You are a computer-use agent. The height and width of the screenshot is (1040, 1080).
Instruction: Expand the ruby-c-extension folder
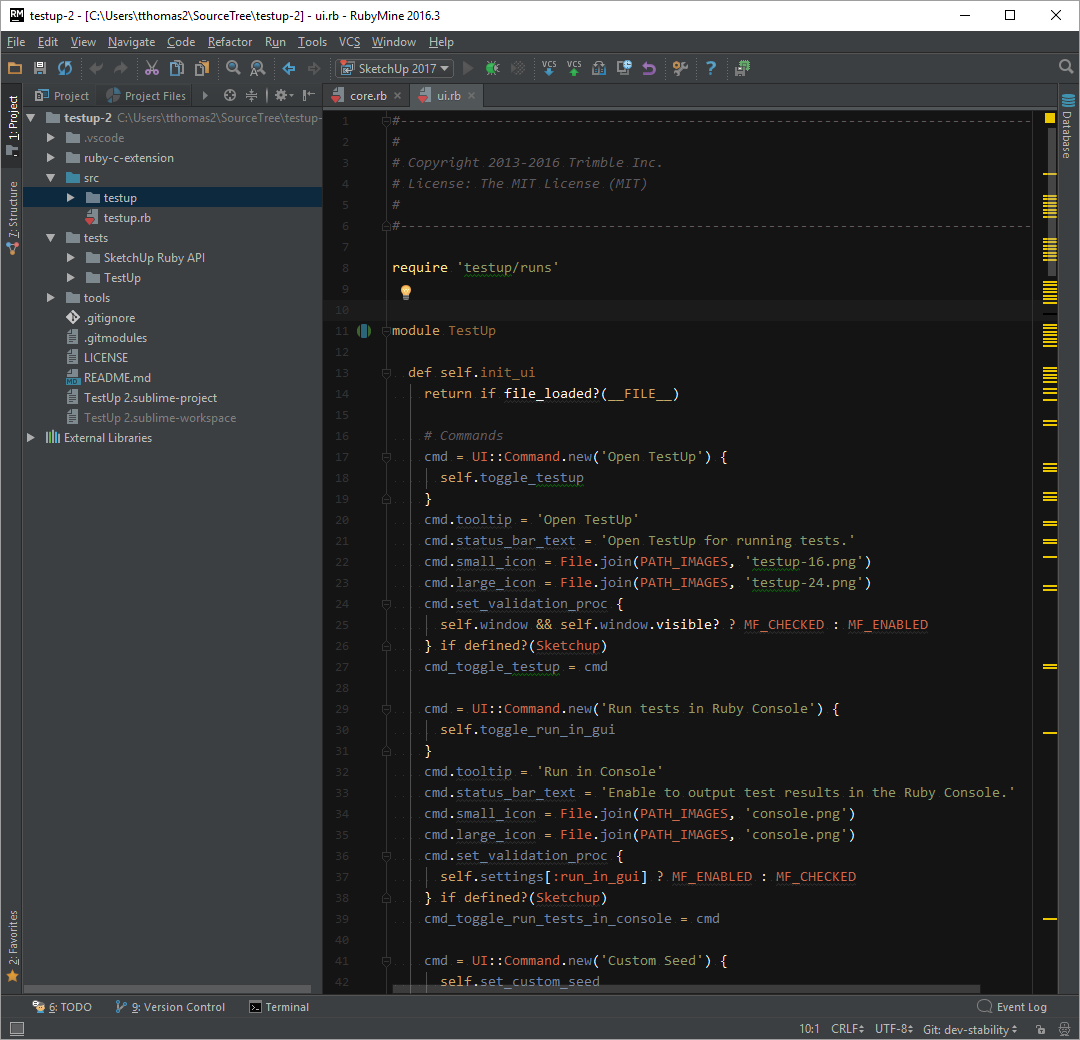click(51, 158)
